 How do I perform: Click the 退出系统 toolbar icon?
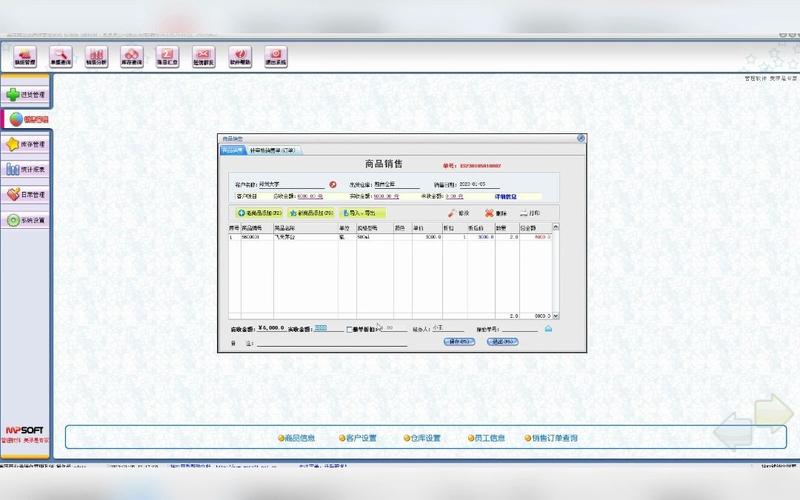[x=275, y=56]
